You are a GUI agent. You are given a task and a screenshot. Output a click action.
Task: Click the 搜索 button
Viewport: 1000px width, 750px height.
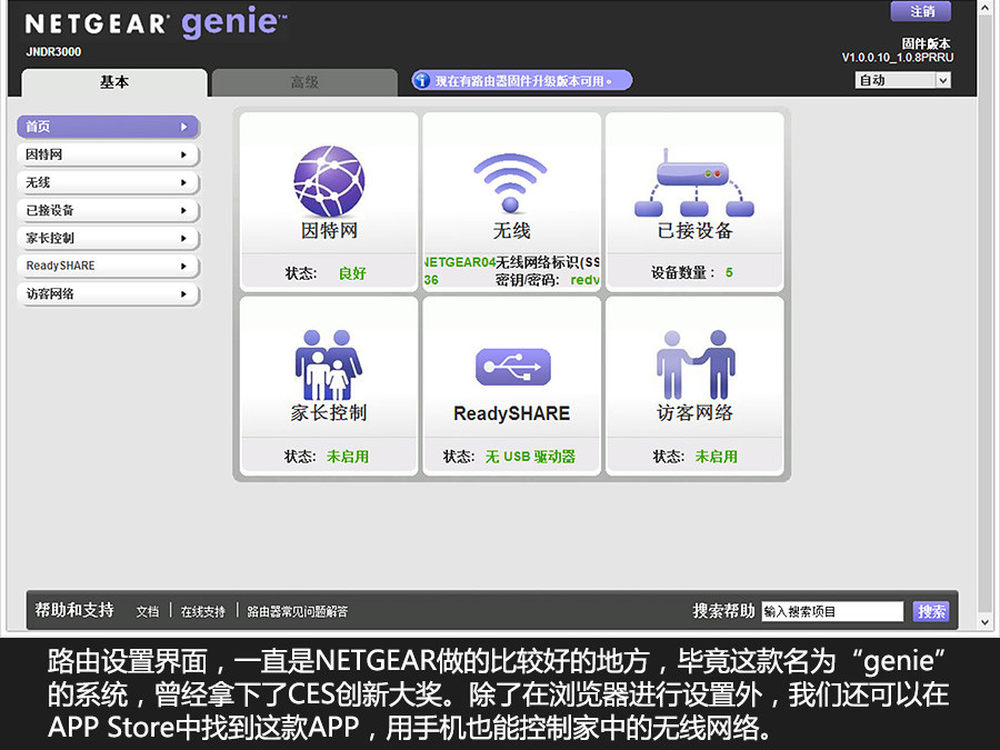coord(931,612)
